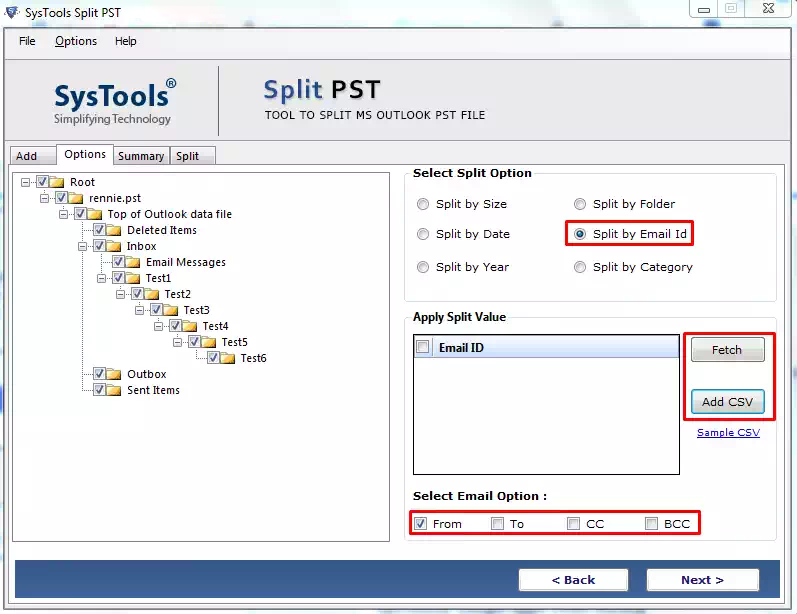Image resolution: width=797 pixels, height=614 pixels.
Task: Collapse the Top of Outlook data file node
Action: 64,214
